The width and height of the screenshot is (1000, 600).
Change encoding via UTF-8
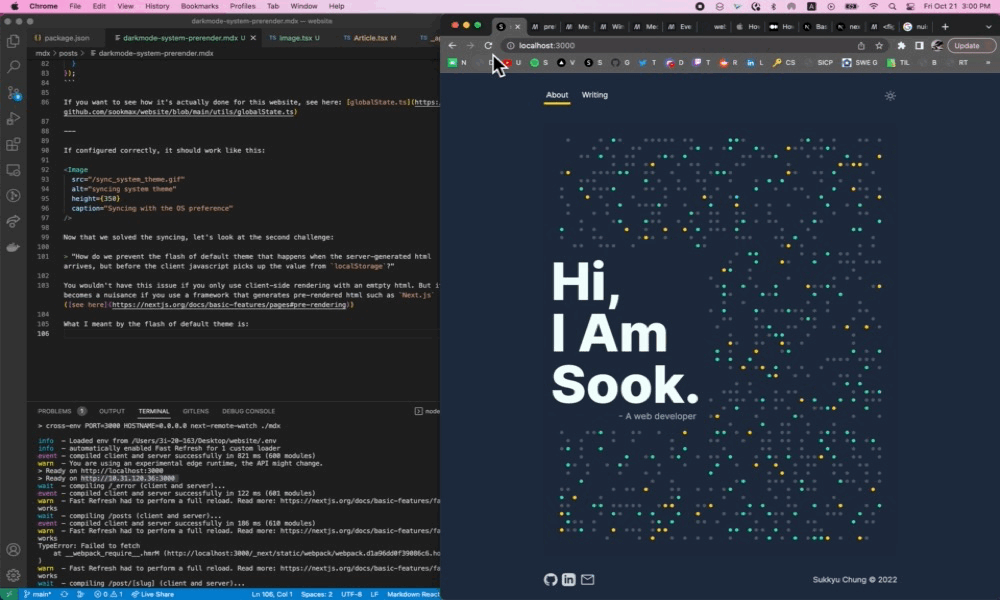tap(351, 594)
